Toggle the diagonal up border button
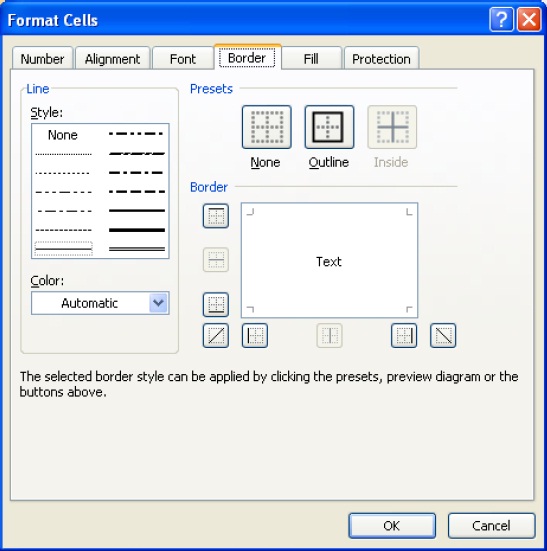The height and width of the screenshot is (551, 547). coord(216,336)
